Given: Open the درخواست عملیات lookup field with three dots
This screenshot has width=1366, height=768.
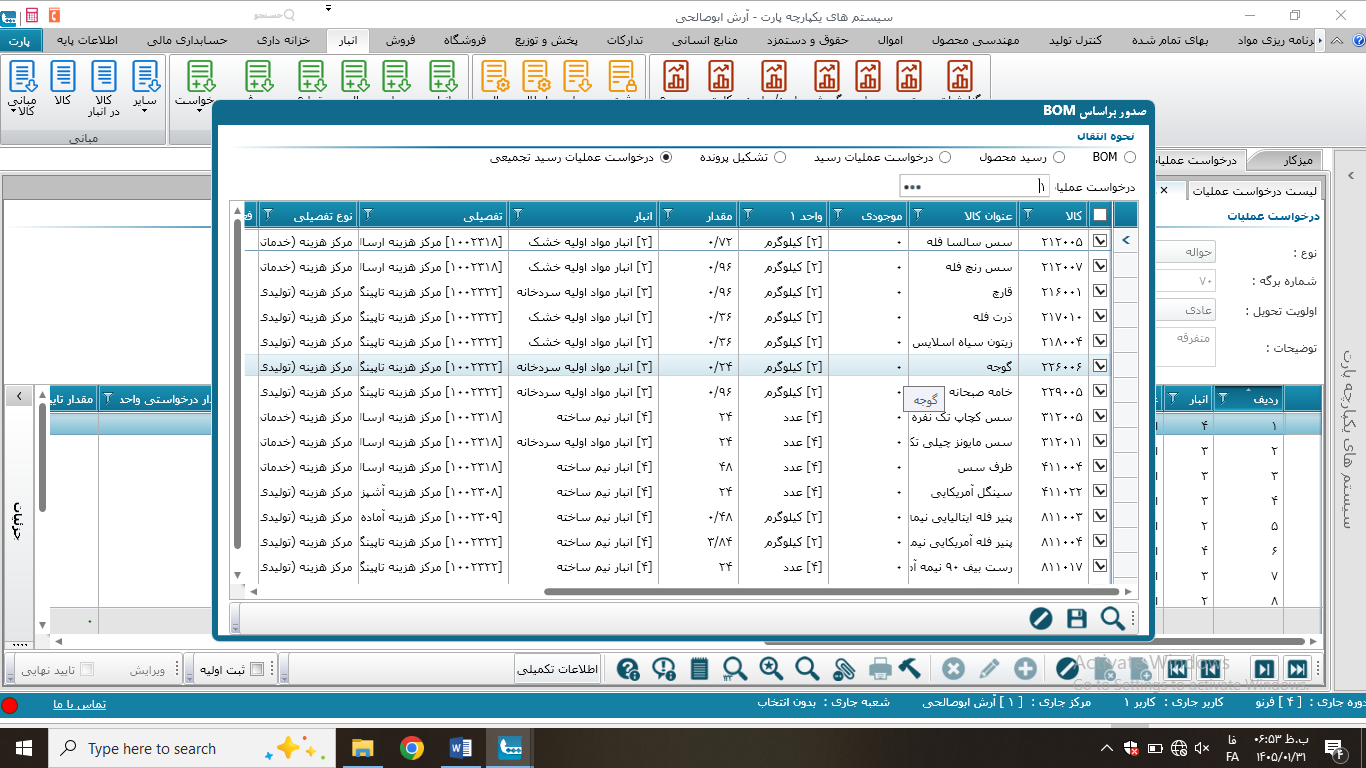Looking at the screenshot, I should point(910,186).
